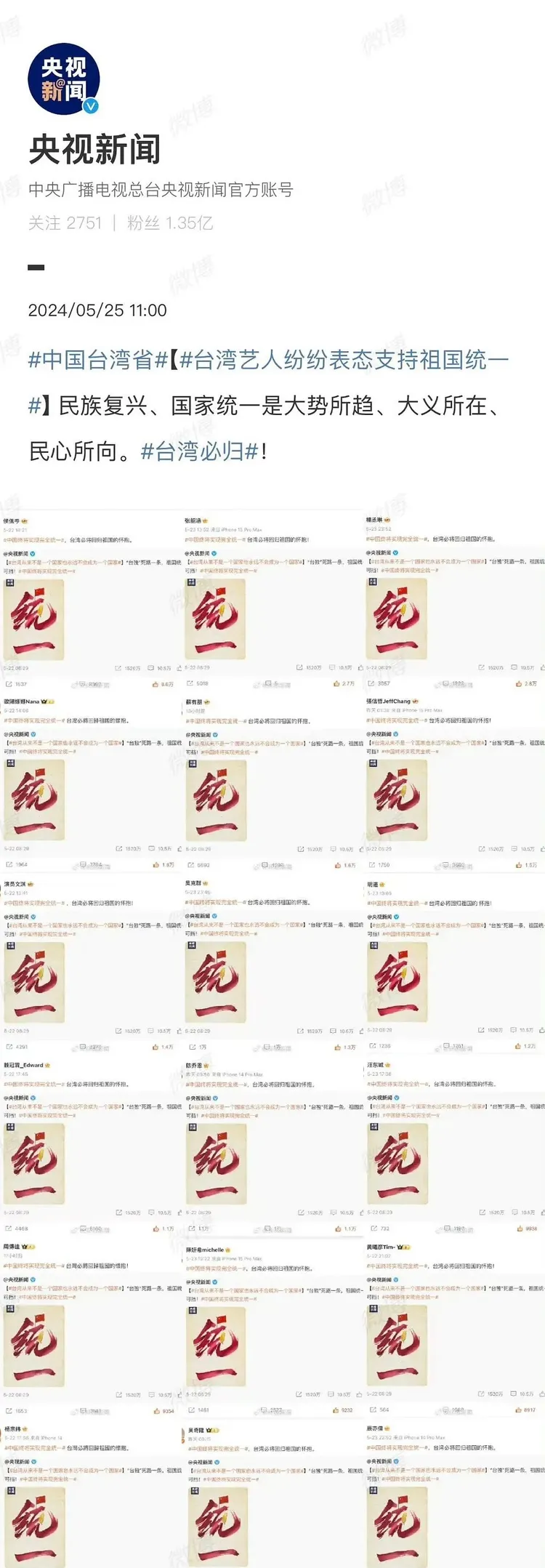Open hashtag #台湾艺人纷纷表态支持祖国统一#
Viewport: 545px width, 1568px height.
(269, 382)
